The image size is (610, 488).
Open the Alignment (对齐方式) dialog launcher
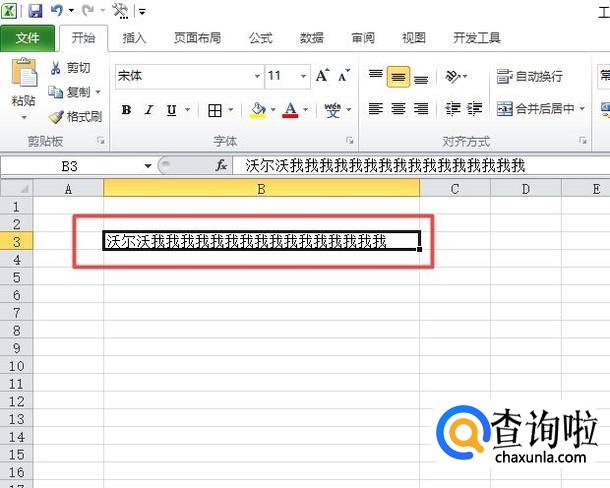[582, 140]
